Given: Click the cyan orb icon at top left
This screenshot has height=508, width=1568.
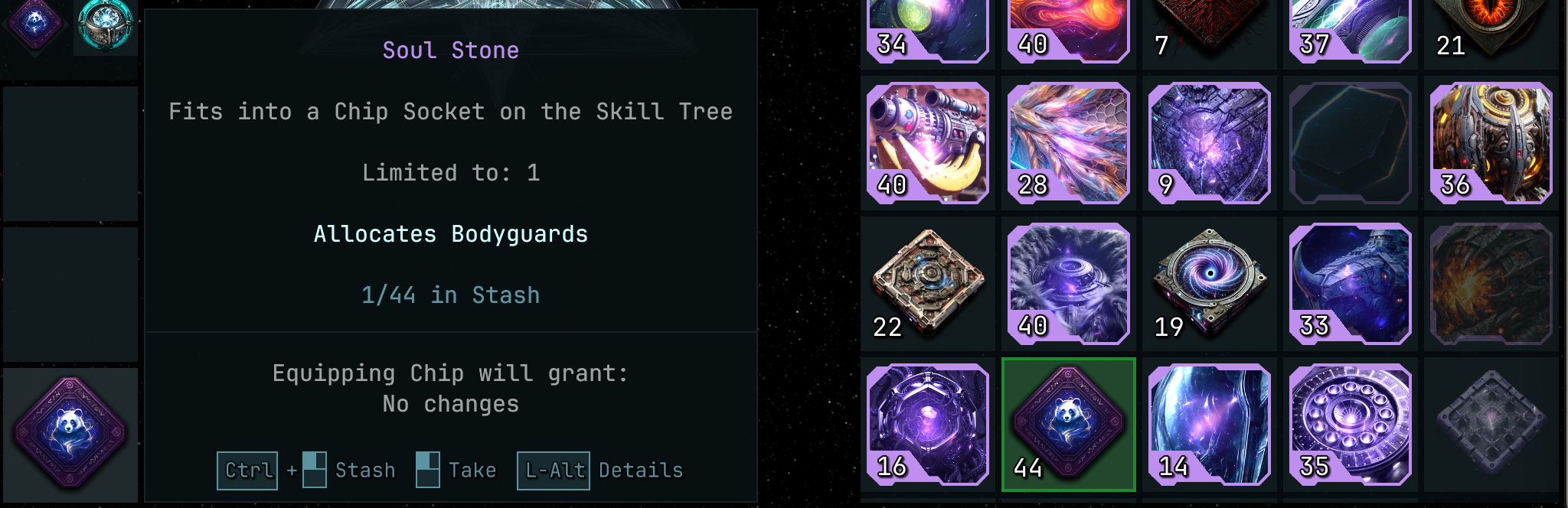Looking at the screenshot, I should (106, 25).
